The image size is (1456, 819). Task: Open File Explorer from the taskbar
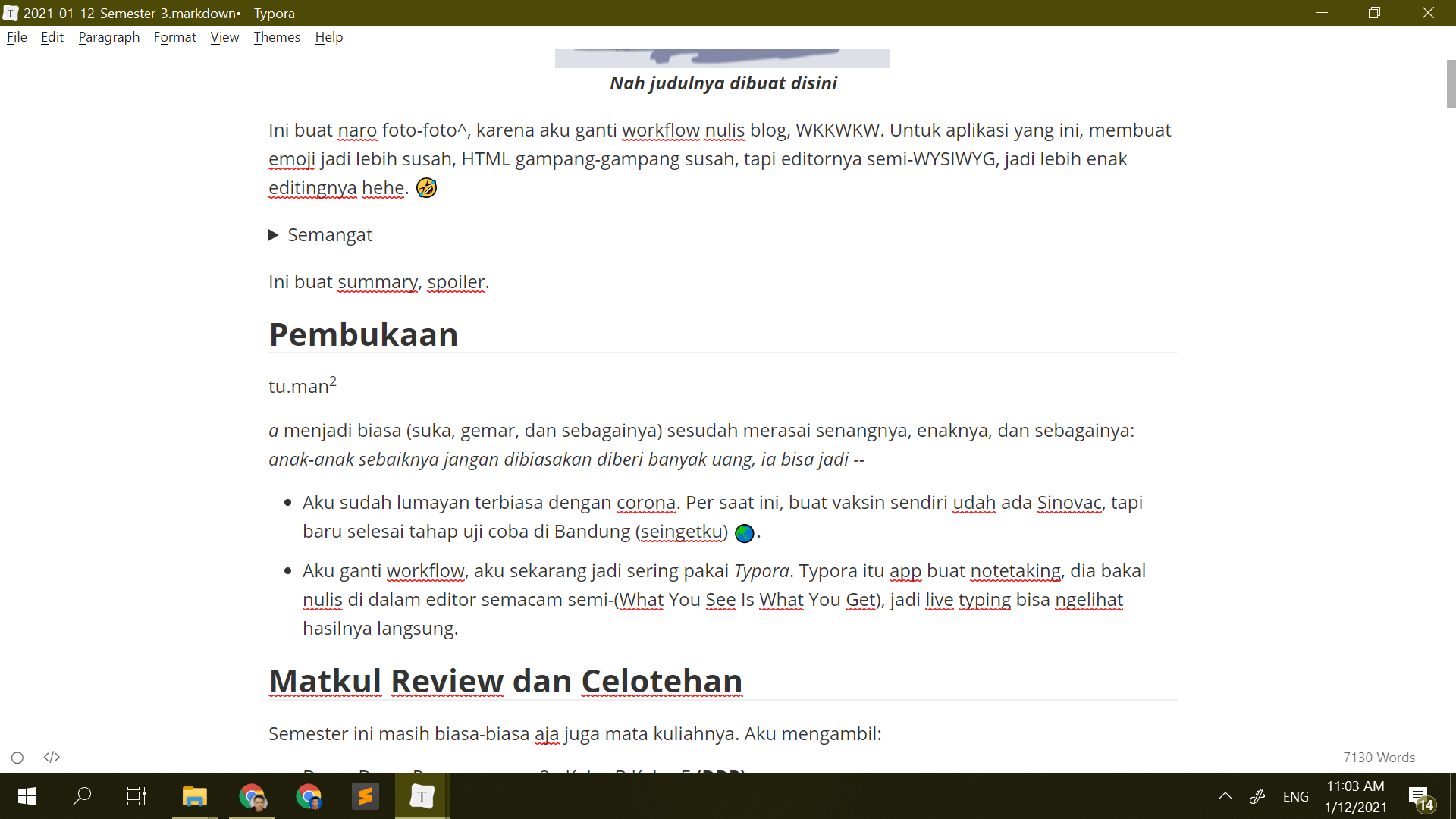point(195,796)
